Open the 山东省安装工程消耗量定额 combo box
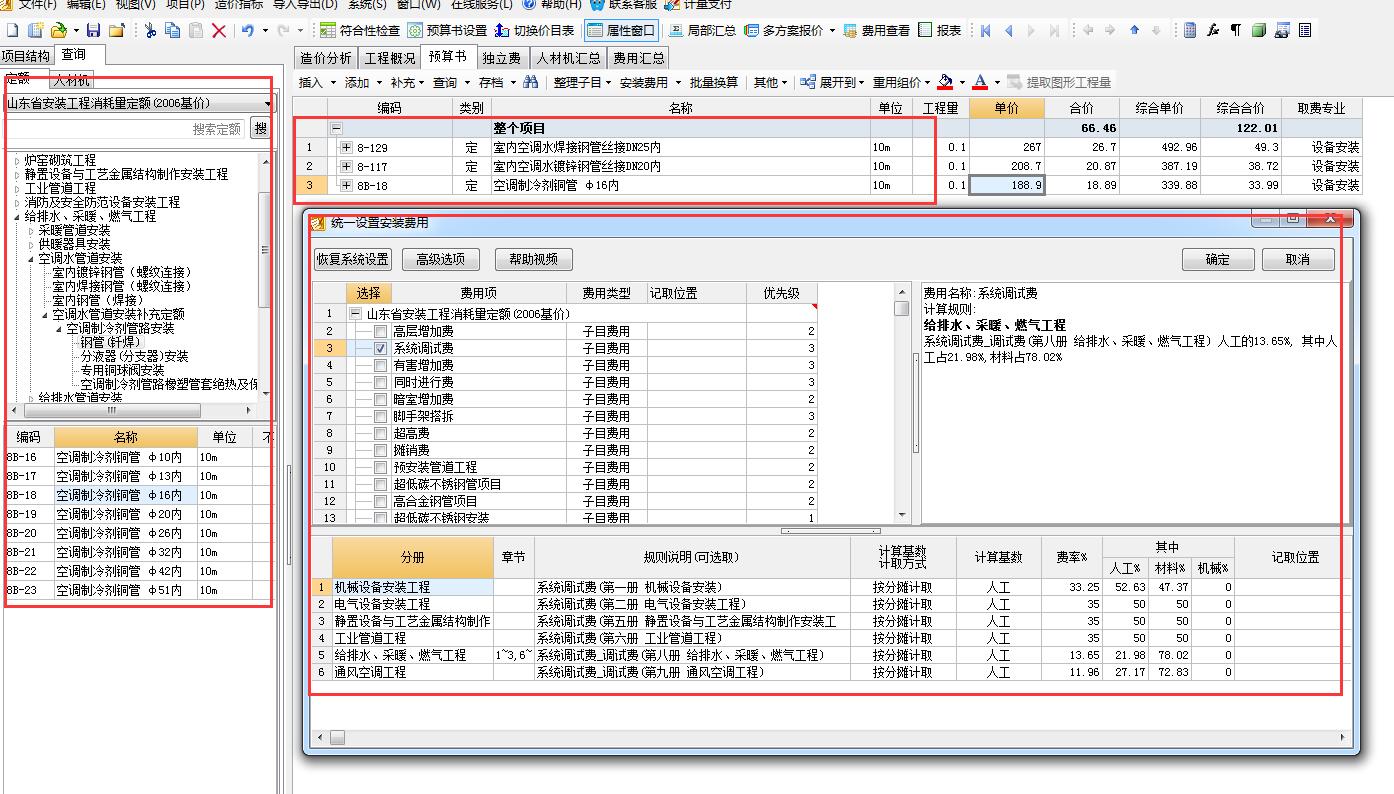Viewport: 1394px width, 794px height. [x=138, y=103]
